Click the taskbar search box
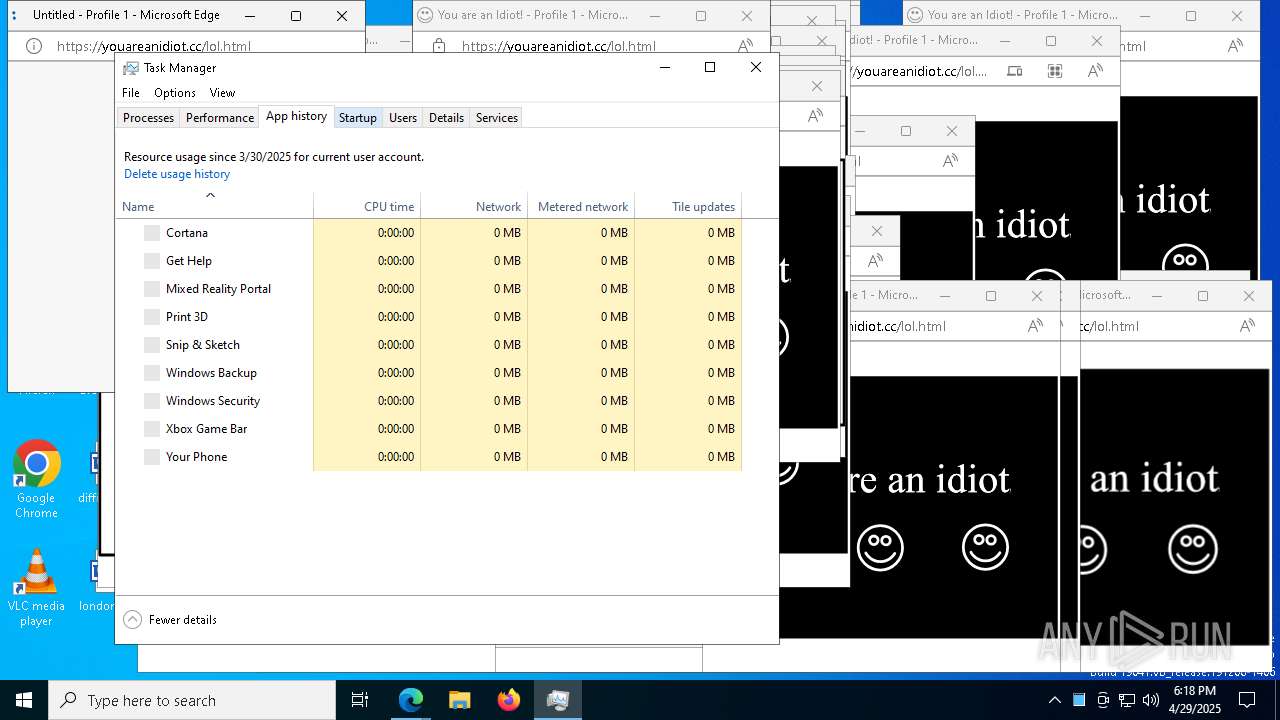The width and height of the screenshot is (1280, 720). pyautogui.click(x=192, y=700)
